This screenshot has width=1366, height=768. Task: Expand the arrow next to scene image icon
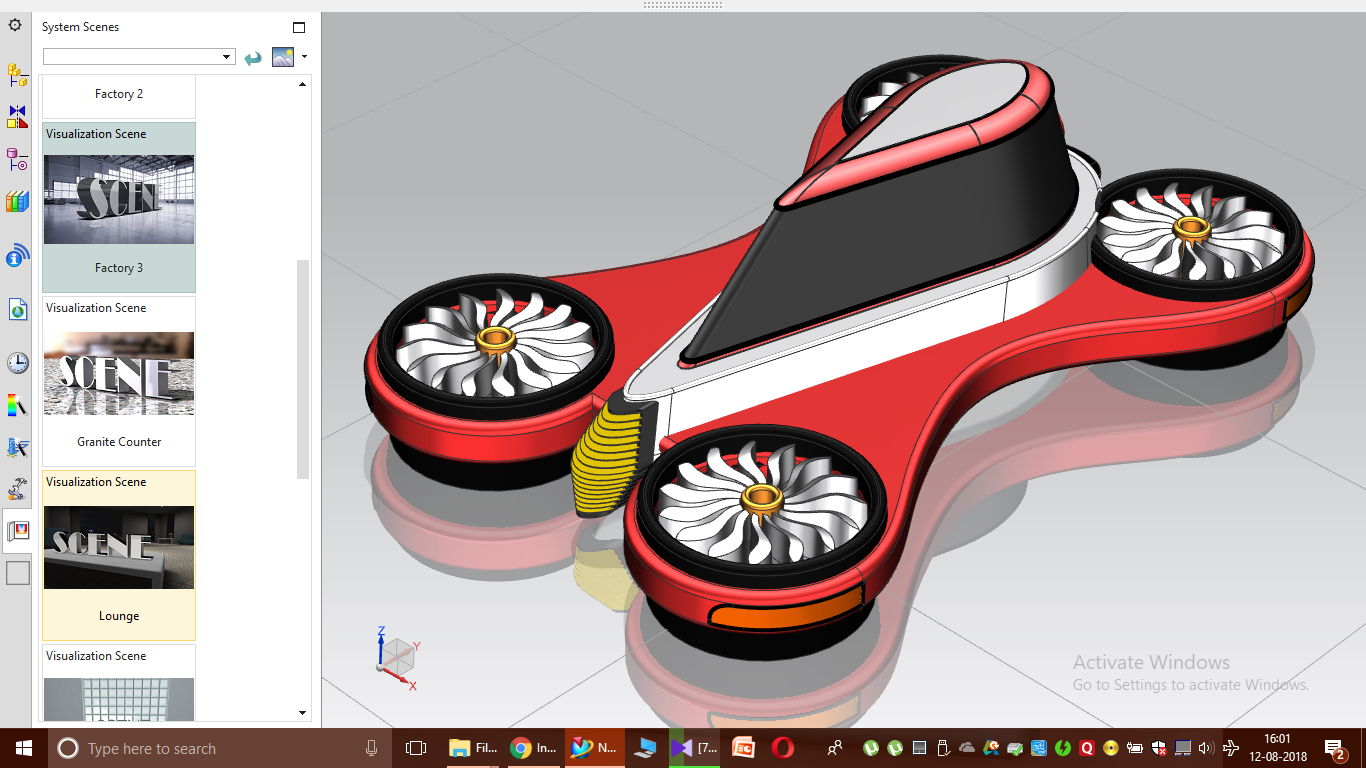pos(304,57)
